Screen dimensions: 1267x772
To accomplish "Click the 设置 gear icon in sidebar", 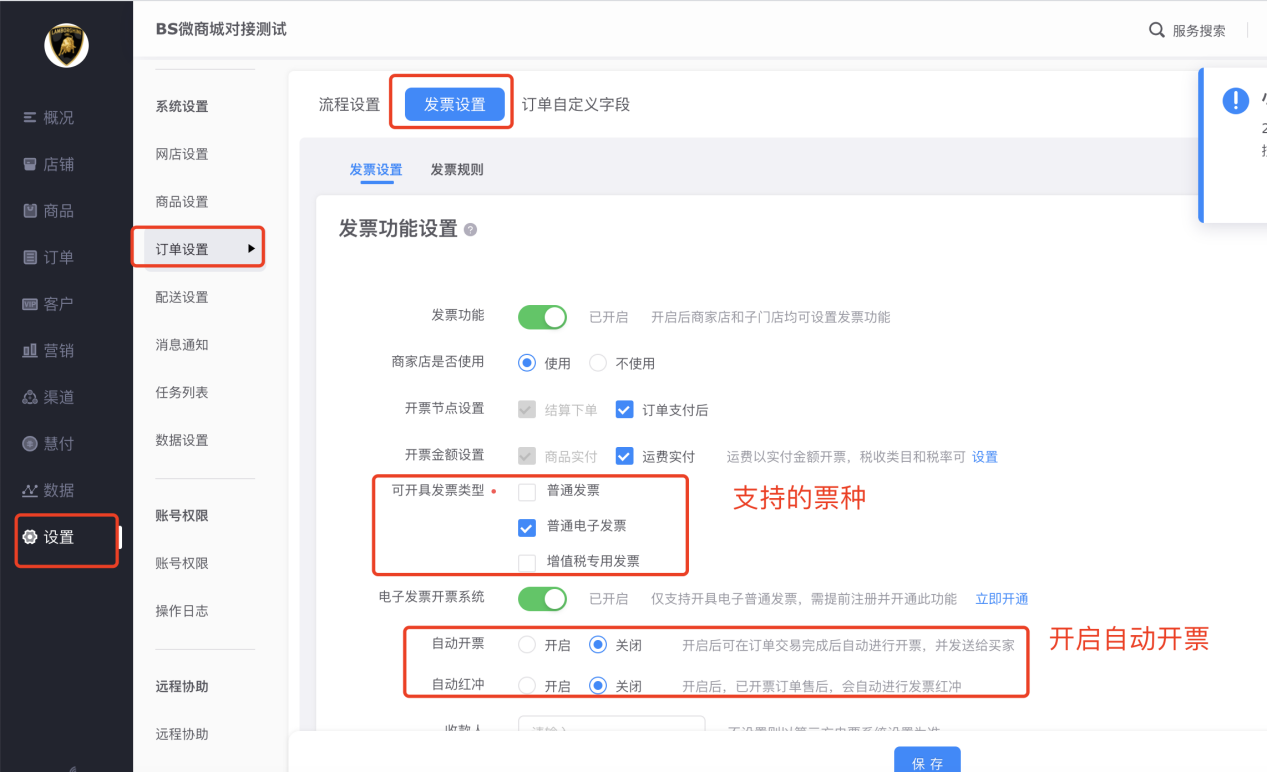I will (x=30, y=537).
